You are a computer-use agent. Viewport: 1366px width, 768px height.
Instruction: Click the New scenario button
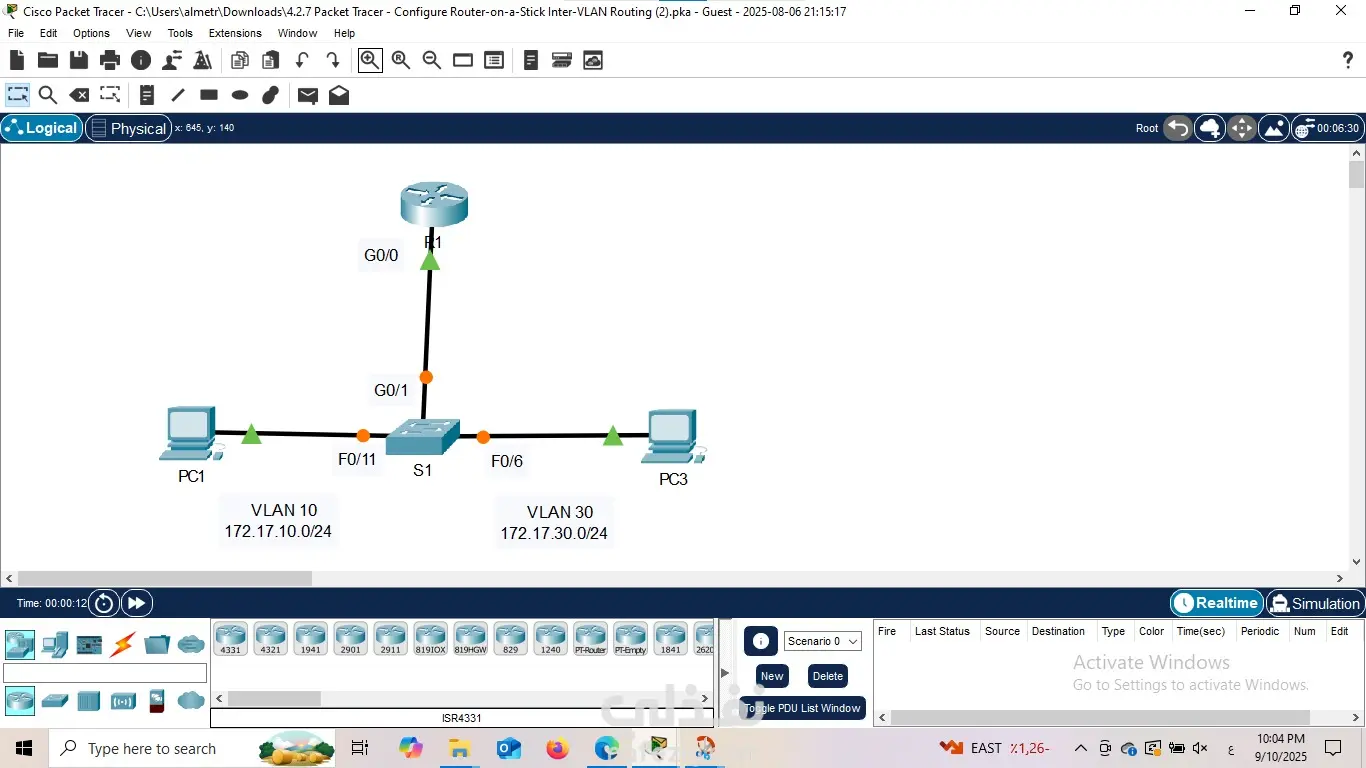[772, 676]
